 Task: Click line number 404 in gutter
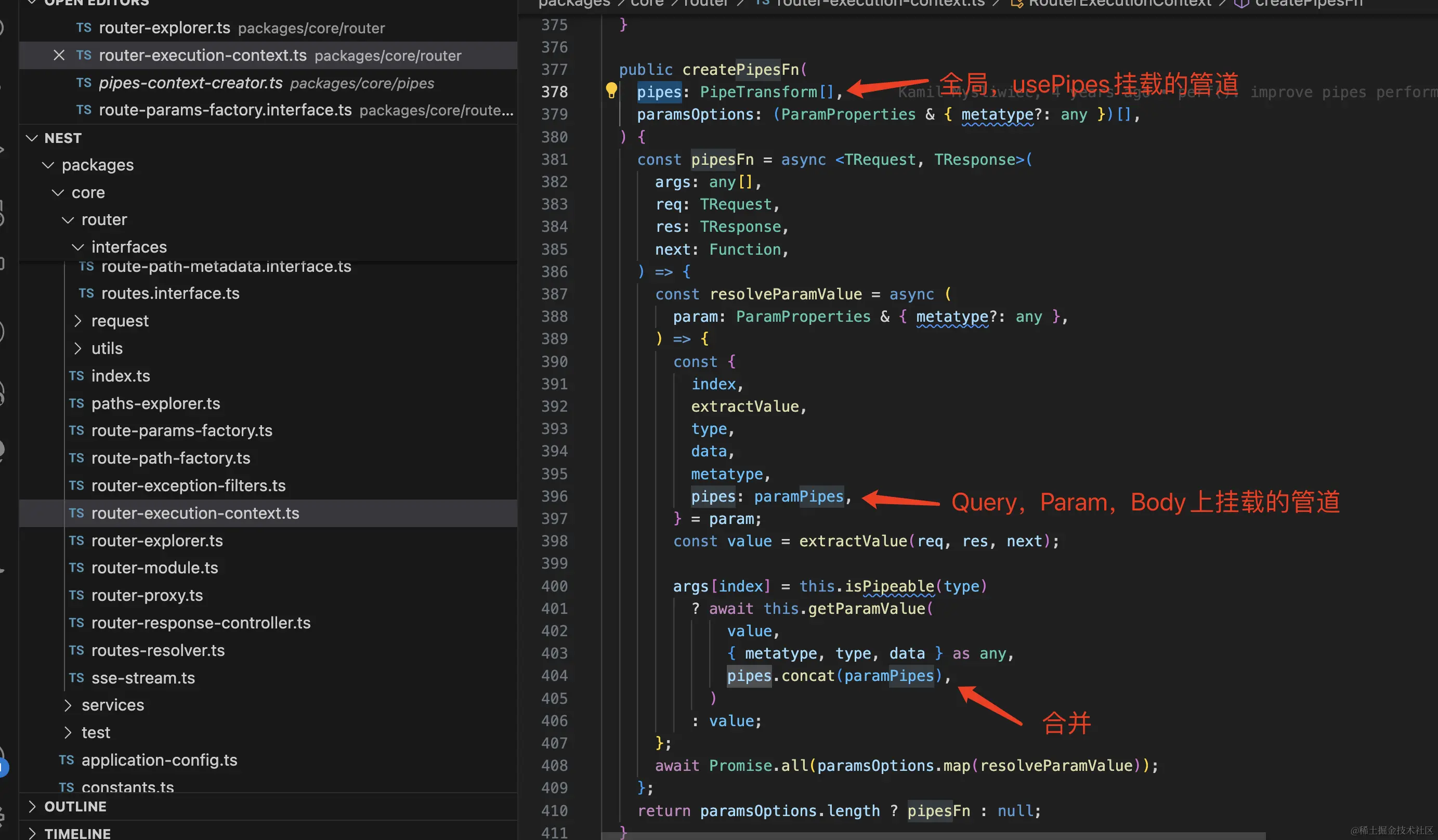(x=554, y=676)
